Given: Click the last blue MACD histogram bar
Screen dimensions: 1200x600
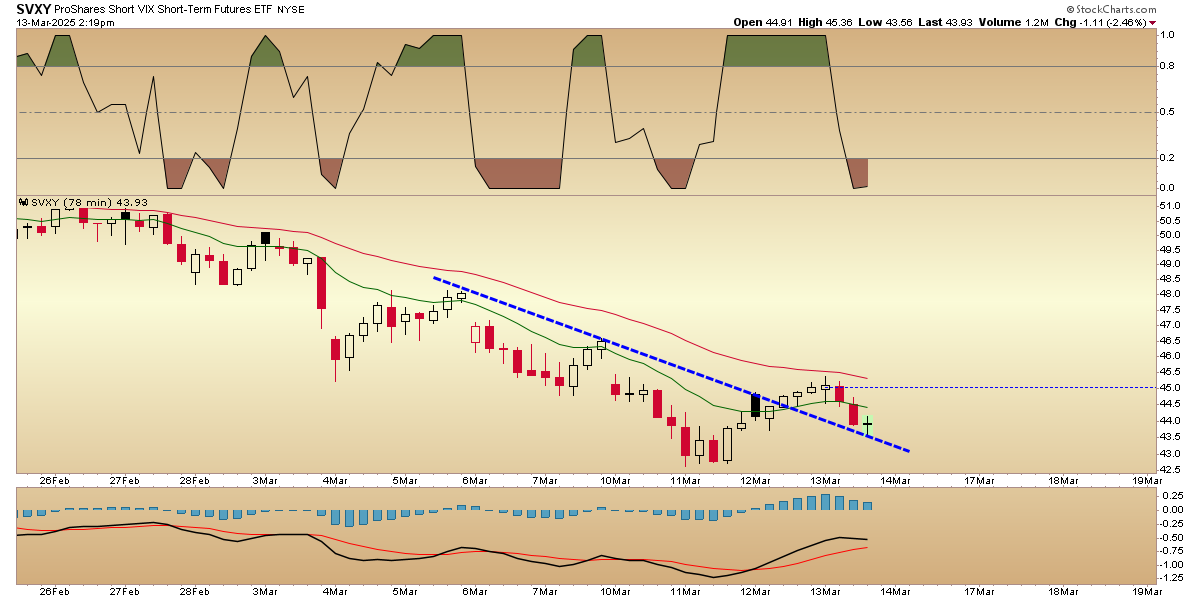Looking at the screenshot, I should tap(867, 506).
